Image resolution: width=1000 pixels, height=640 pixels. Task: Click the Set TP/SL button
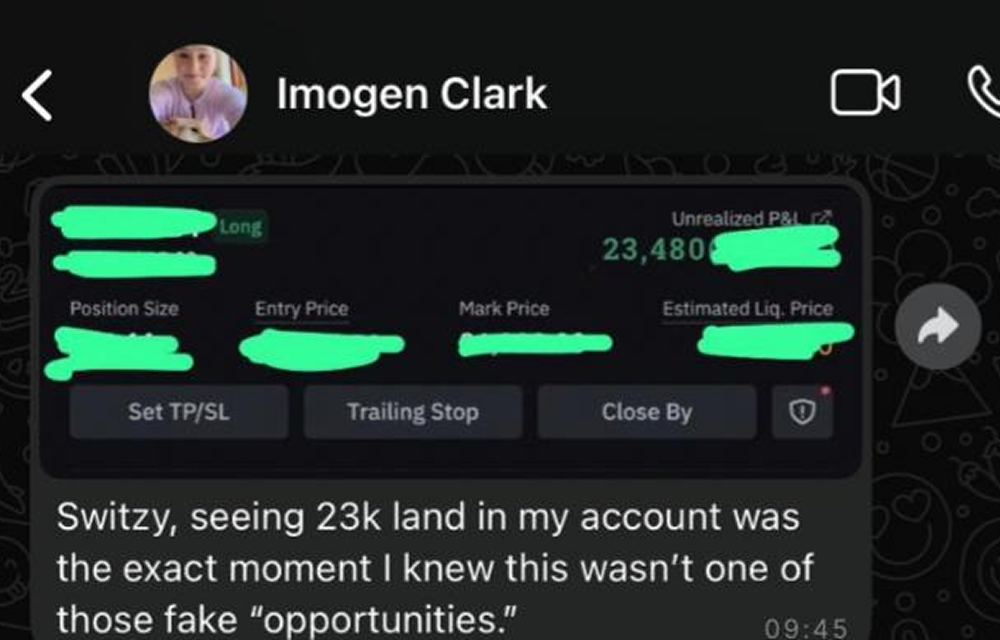click(179, 412)
